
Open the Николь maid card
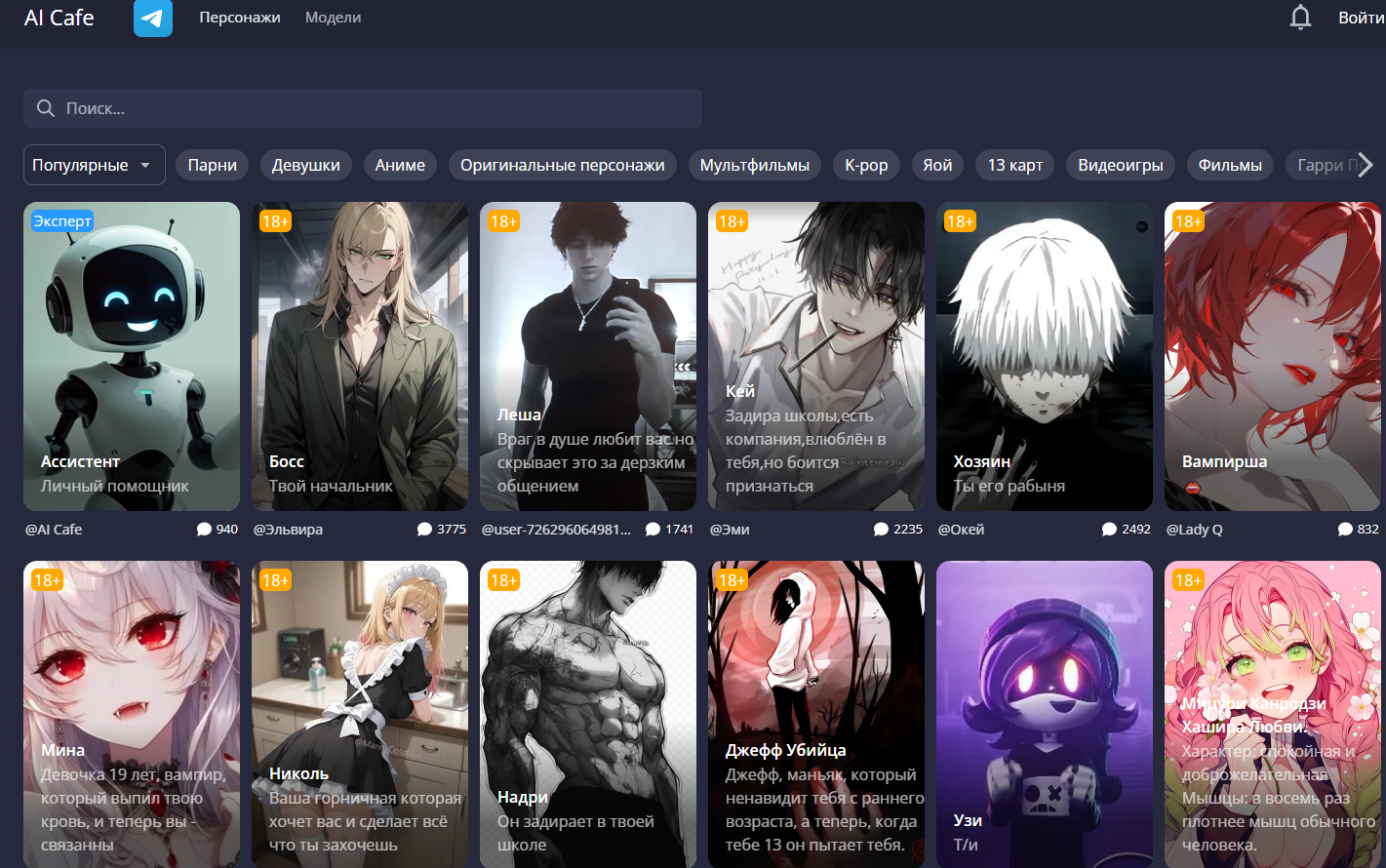pyautogui.click(x=360, y=714)
